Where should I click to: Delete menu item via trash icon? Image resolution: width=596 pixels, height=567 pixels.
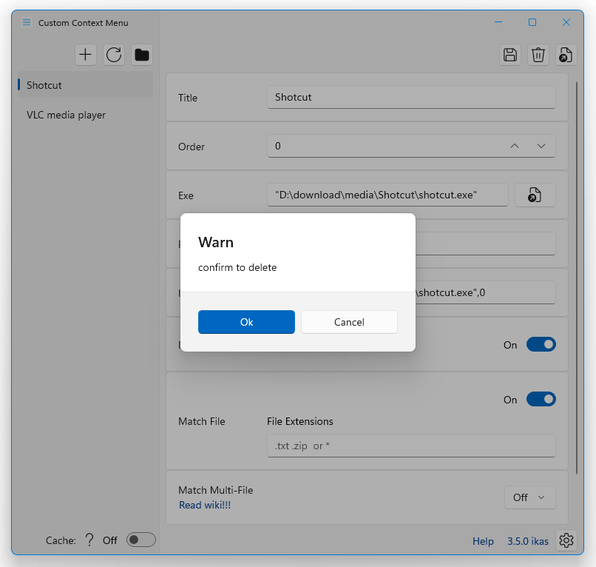538,55
